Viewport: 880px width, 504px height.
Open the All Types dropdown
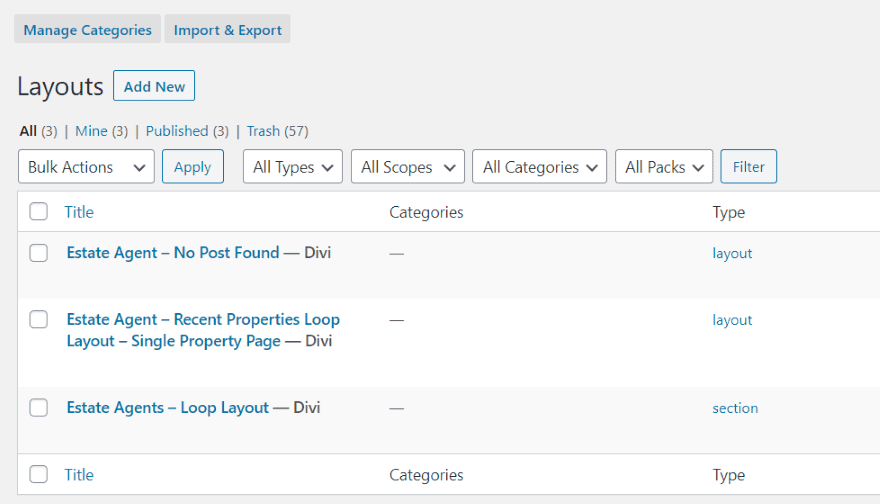(292, 167)
